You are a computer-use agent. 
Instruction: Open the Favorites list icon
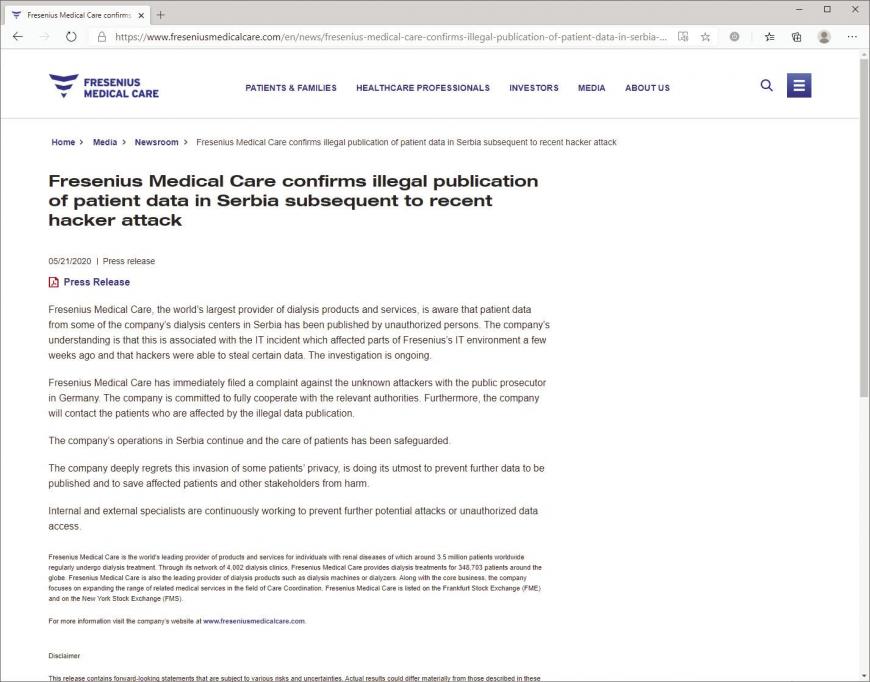click(x=770, y=37)
